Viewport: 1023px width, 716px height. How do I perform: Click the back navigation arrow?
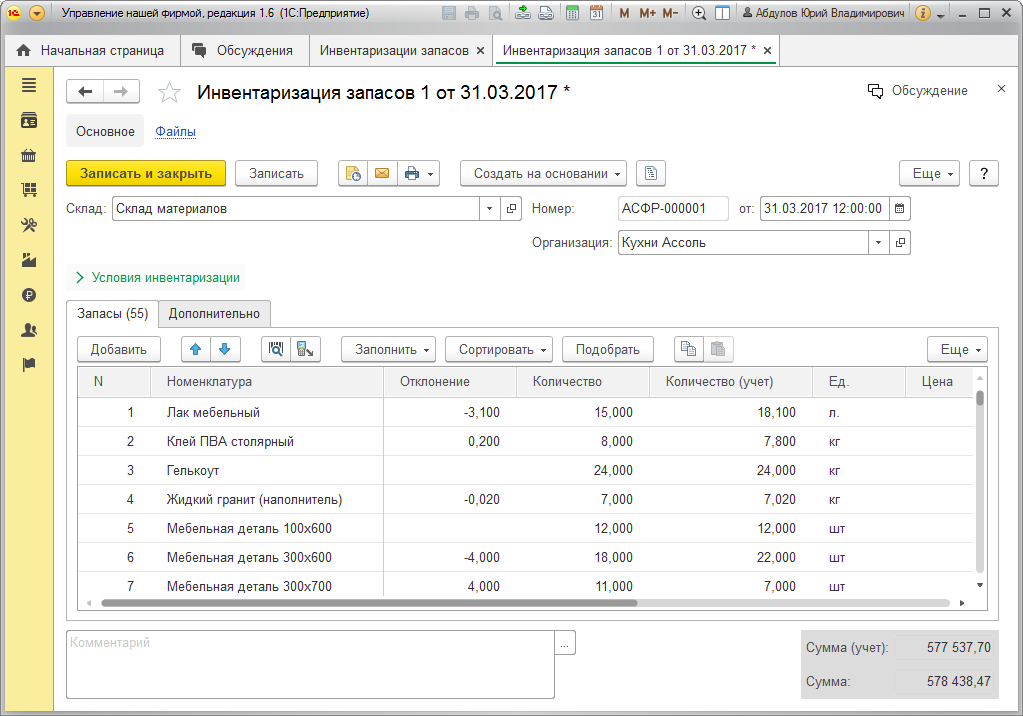(x=85, y=91)
